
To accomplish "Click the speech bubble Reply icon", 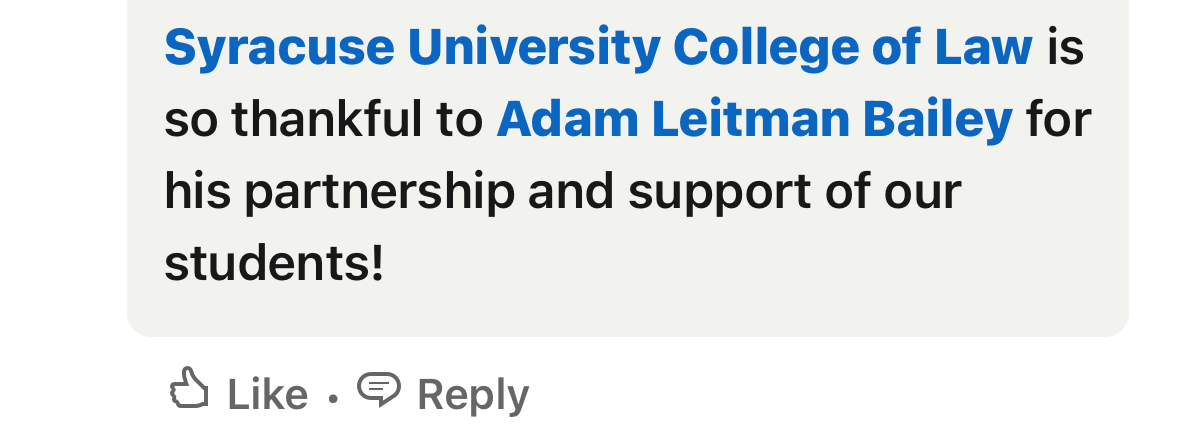I will [x=379, y=389].
